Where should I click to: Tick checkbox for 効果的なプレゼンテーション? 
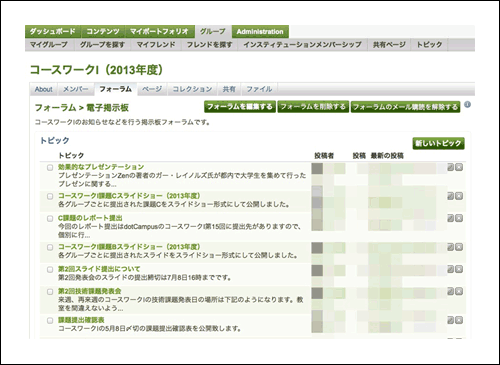pos(50,167)
